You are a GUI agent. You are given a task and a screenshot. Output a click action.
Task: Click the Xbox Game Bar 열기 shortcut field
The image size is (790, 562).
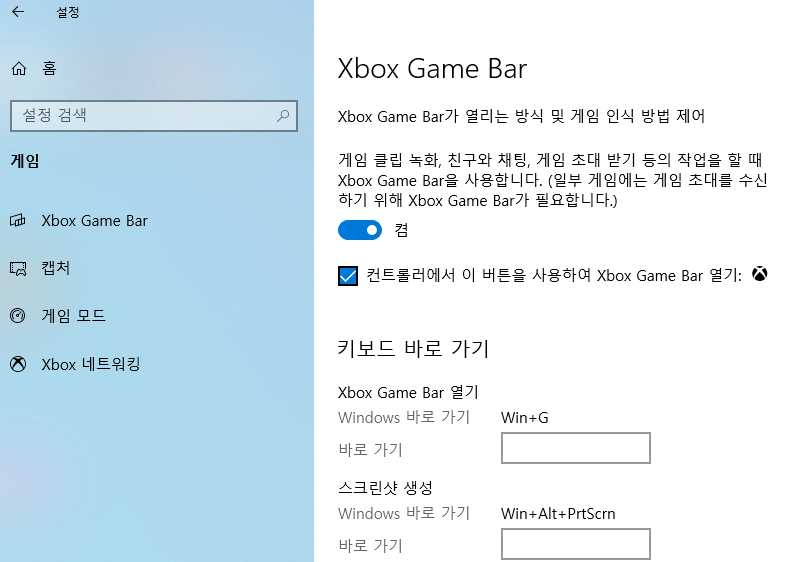pyautogui.click(x=575, y=448)
